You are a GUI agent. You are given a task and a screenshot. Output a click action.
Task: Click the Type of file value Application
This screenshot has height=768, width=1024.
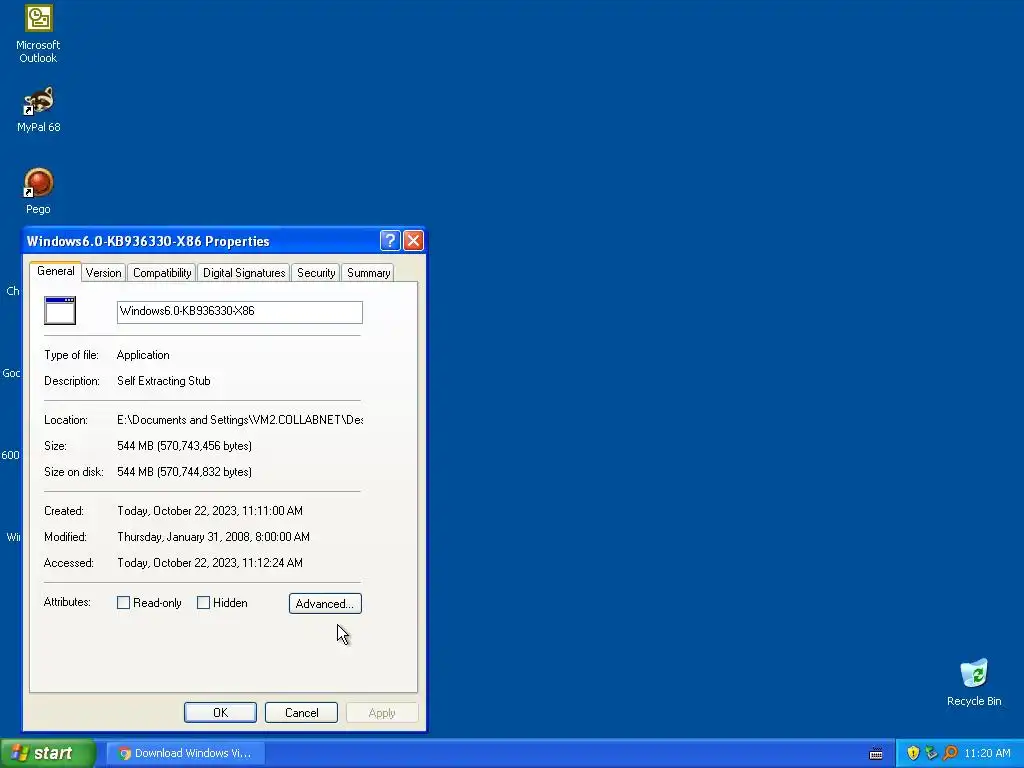tap(143, 355)
